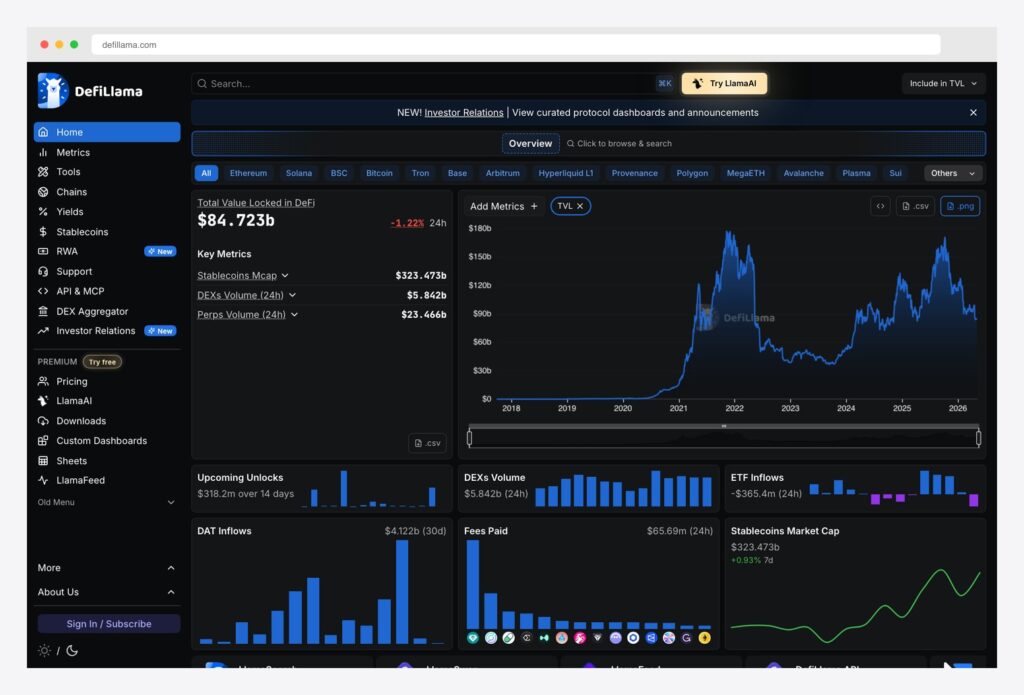
Task: Open API & MCP in the sidebar
Action: pos(106,291)
